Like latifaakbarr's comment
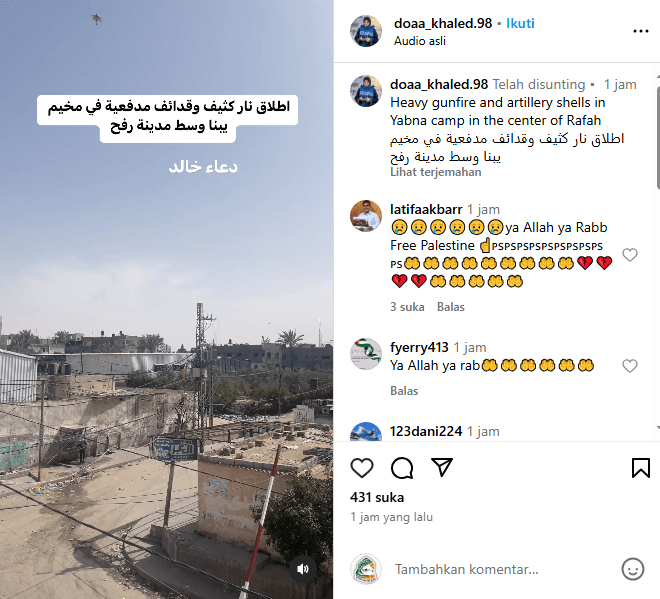 click(630, 255)
